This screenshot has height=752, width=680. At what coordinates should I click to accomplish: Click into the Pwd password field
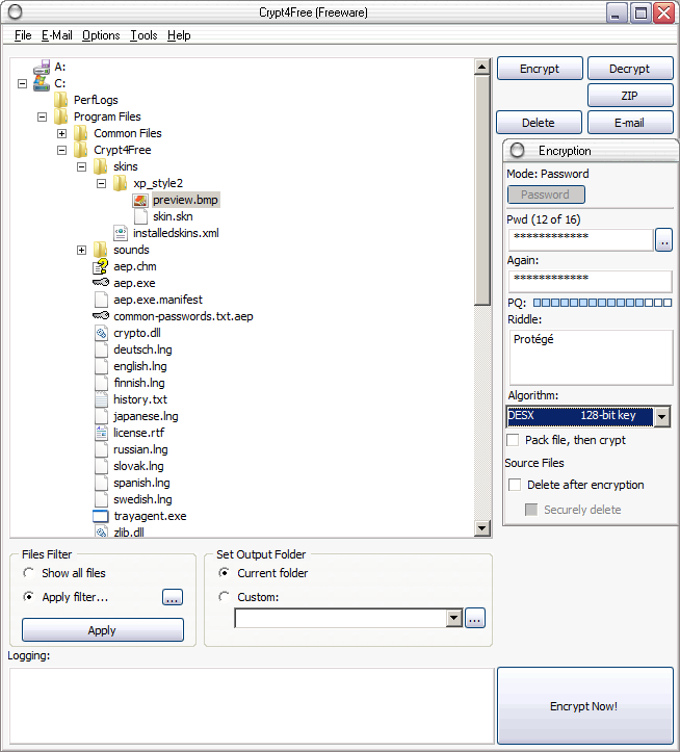(x=581, y=239)
